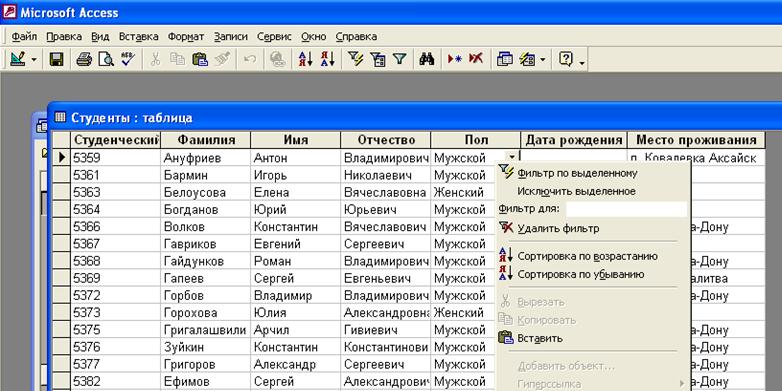Choose Исключить выделенное in context menu

[x=593, y=191]
